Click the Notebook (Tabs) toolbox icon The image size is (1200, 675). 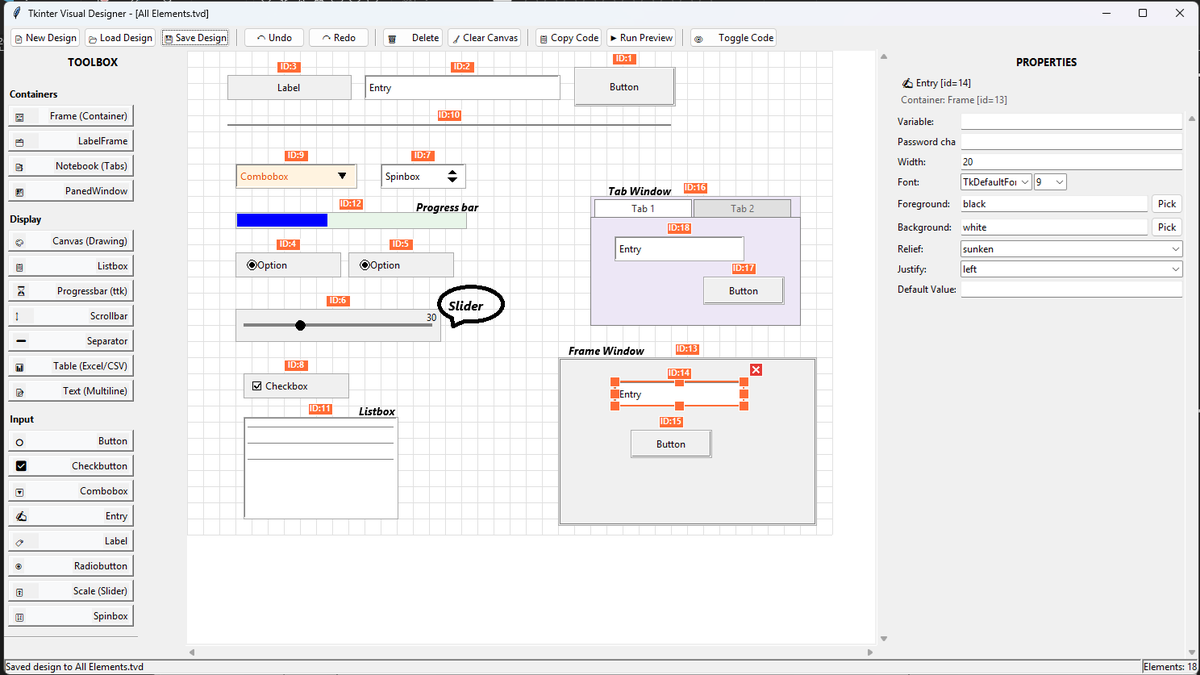(x=19, y=167)
